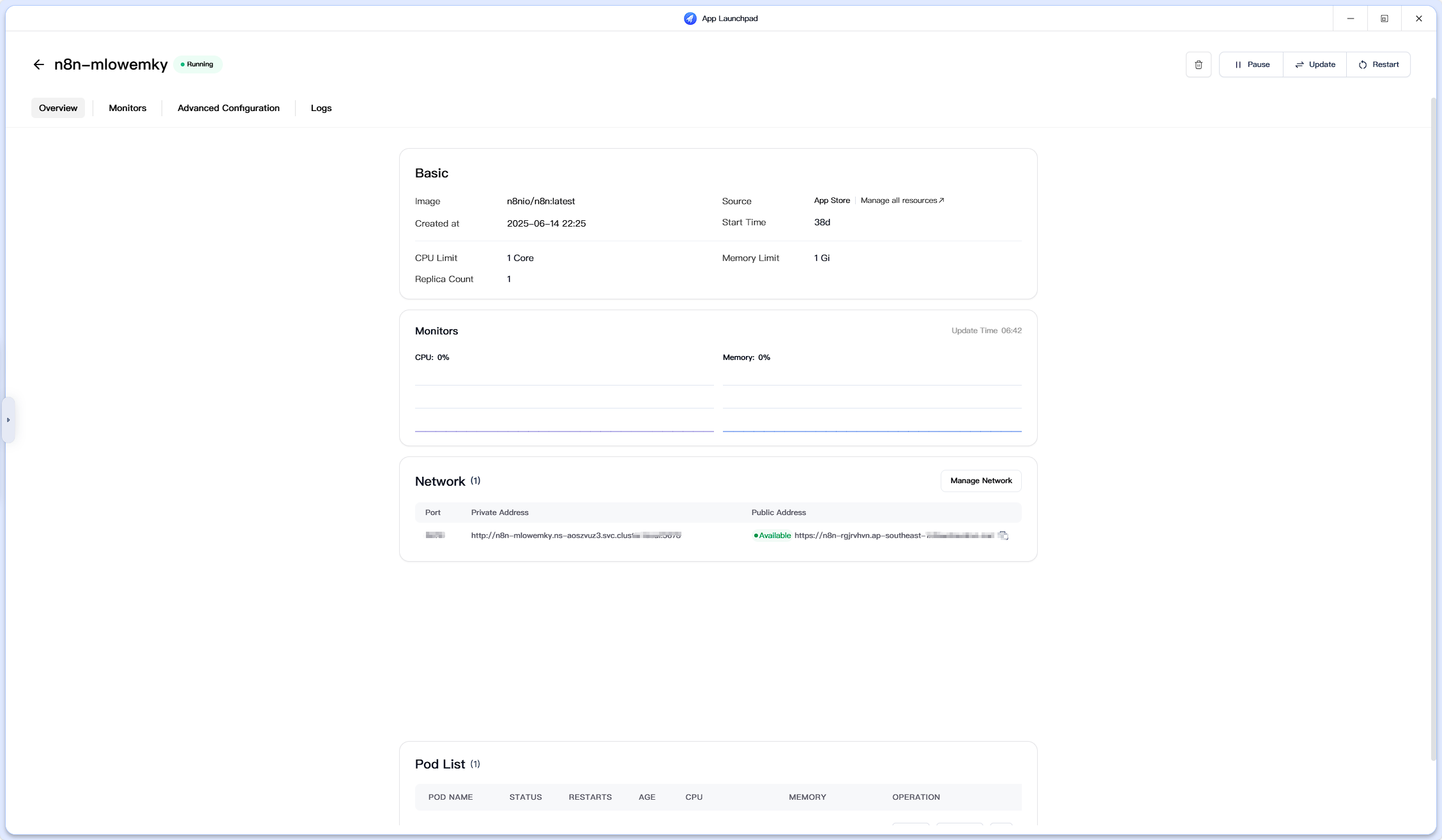Click the Start Time value 38d
1442x840 pixels.
(822, 222)
